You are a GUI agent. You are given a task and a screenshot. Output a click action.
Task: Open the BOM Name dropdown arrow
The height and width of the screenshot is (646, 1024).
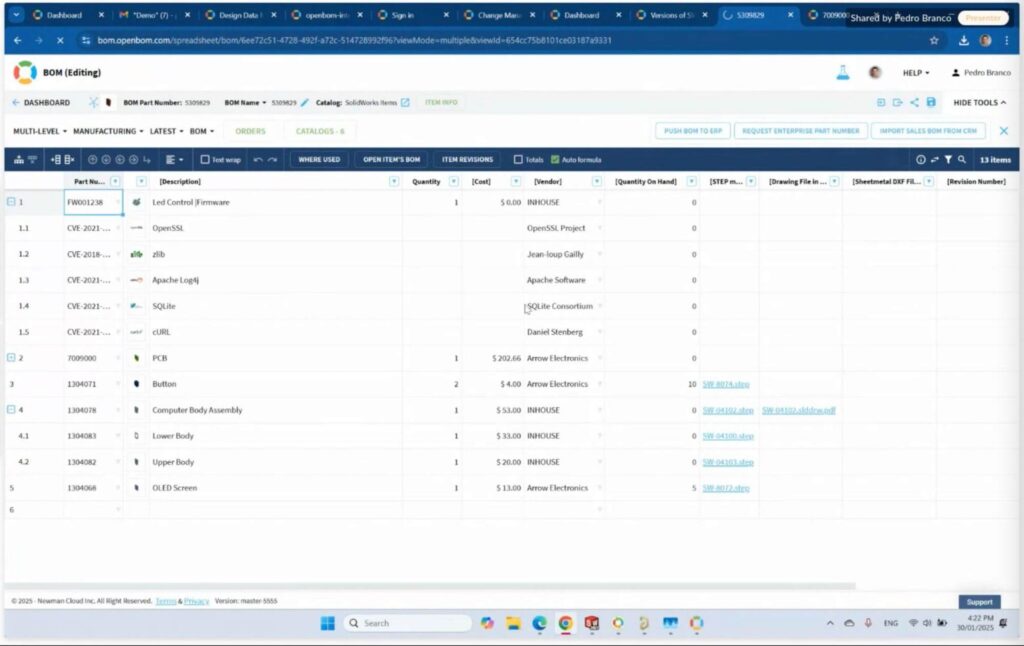tap(264, 103)
